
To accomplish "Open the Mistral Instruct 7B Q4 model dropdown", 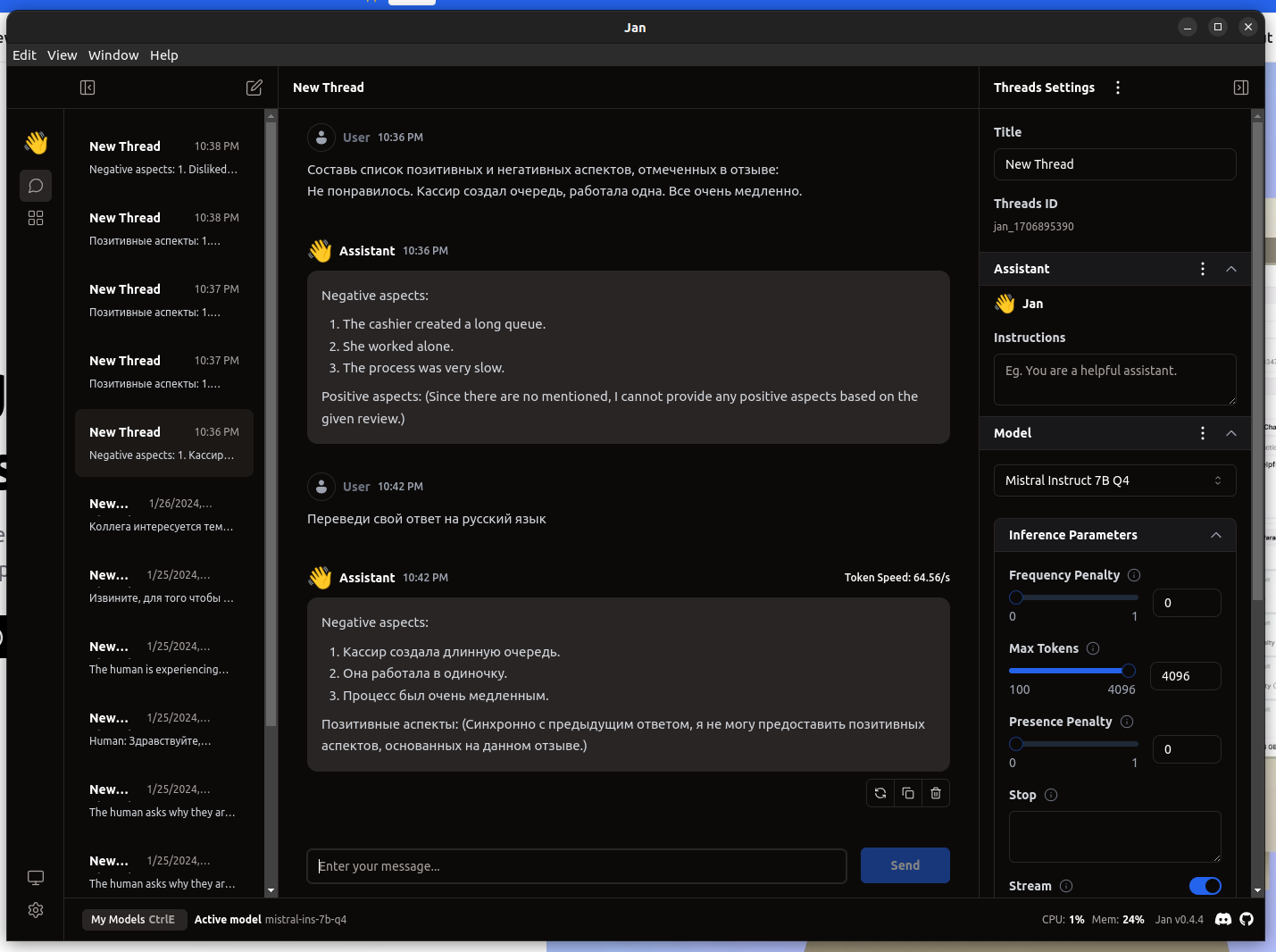I will point(1115,480).
